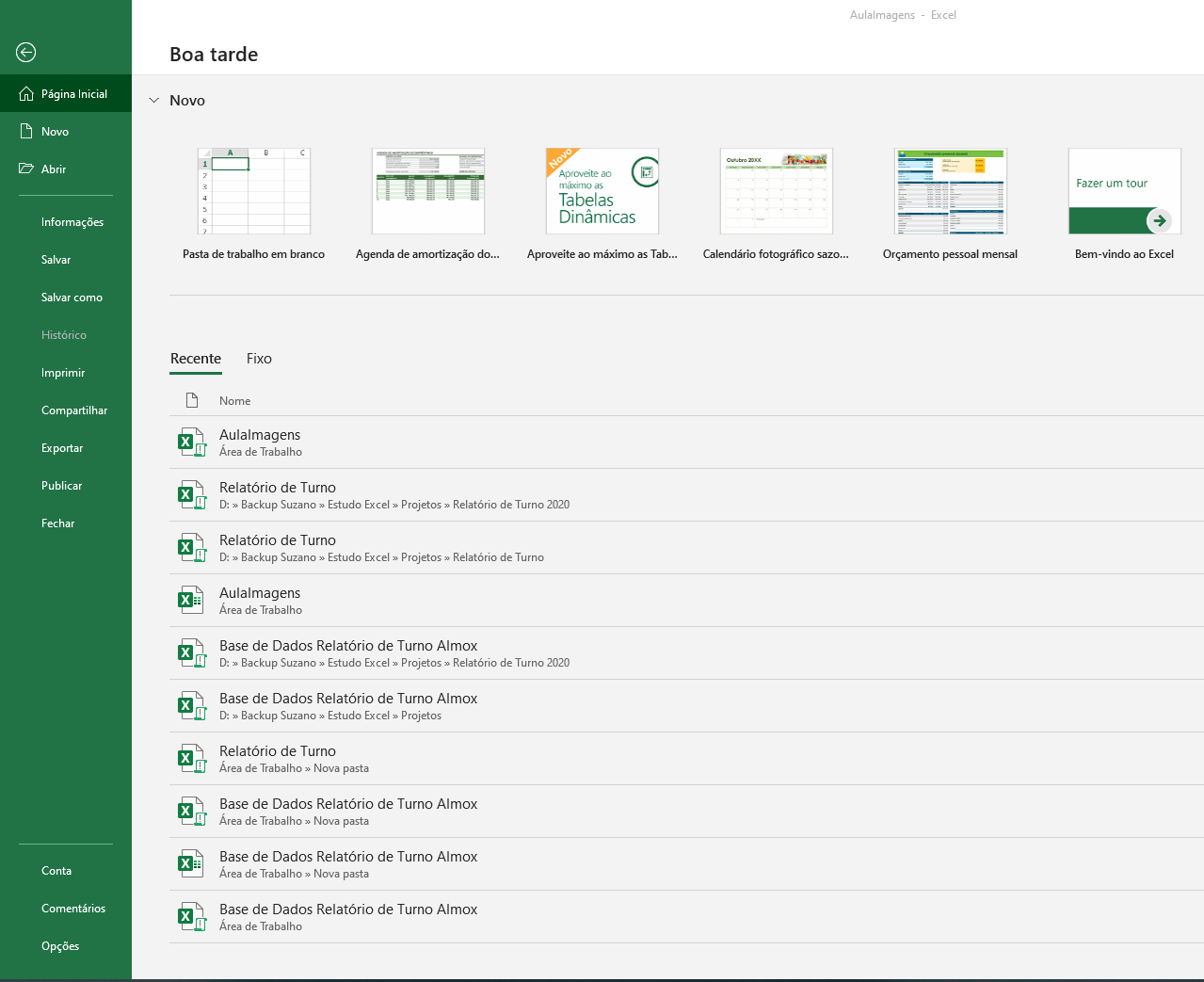Click the document icon in list header

coord(192,400)
